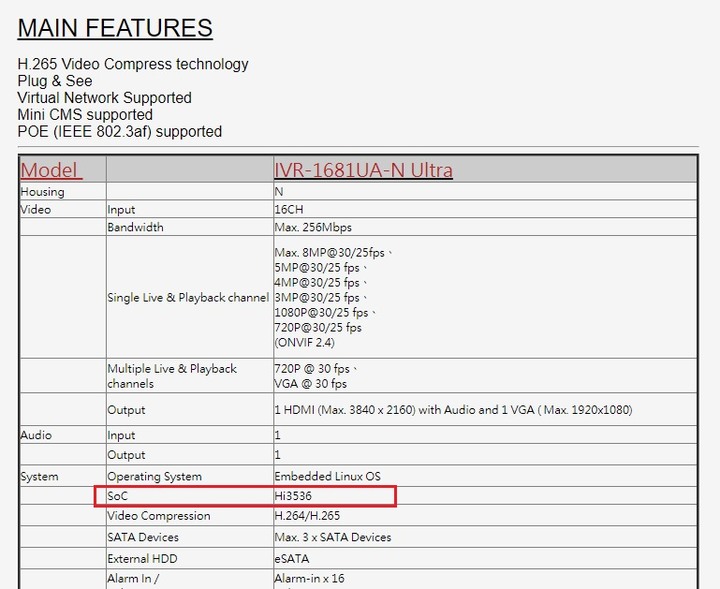
Task: Click "Single Live & Playback channel" label
Action: coord(188,297)
